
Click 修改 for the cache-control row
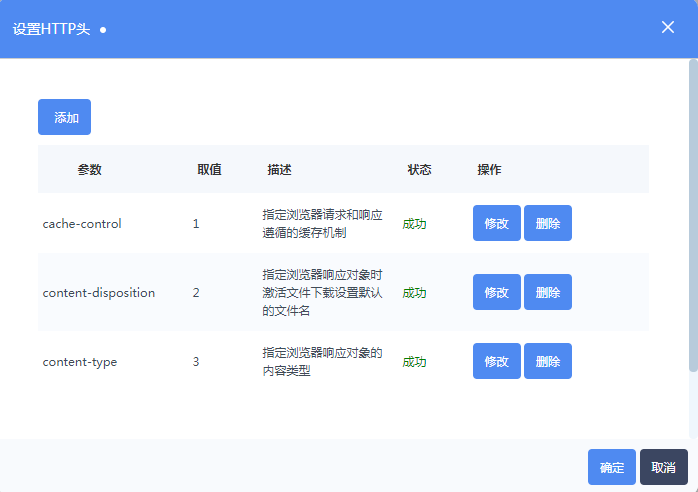[x=496, y=223]
